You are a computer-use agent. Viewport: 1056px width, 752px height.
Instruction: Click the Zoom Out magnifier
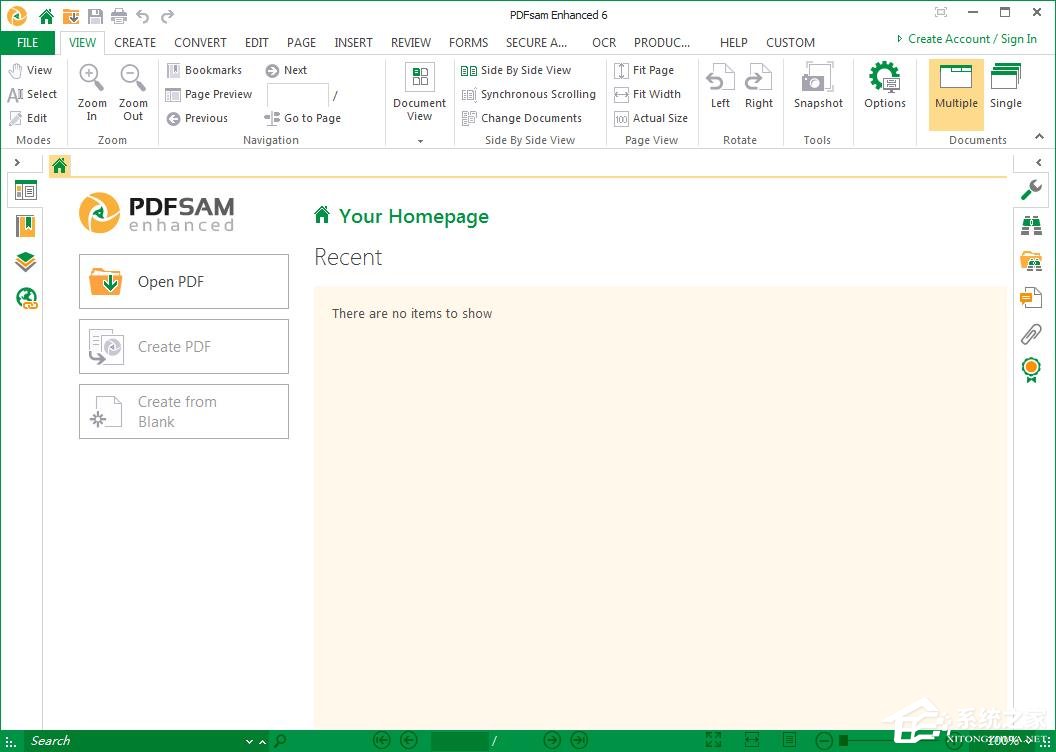coord(133,93)
